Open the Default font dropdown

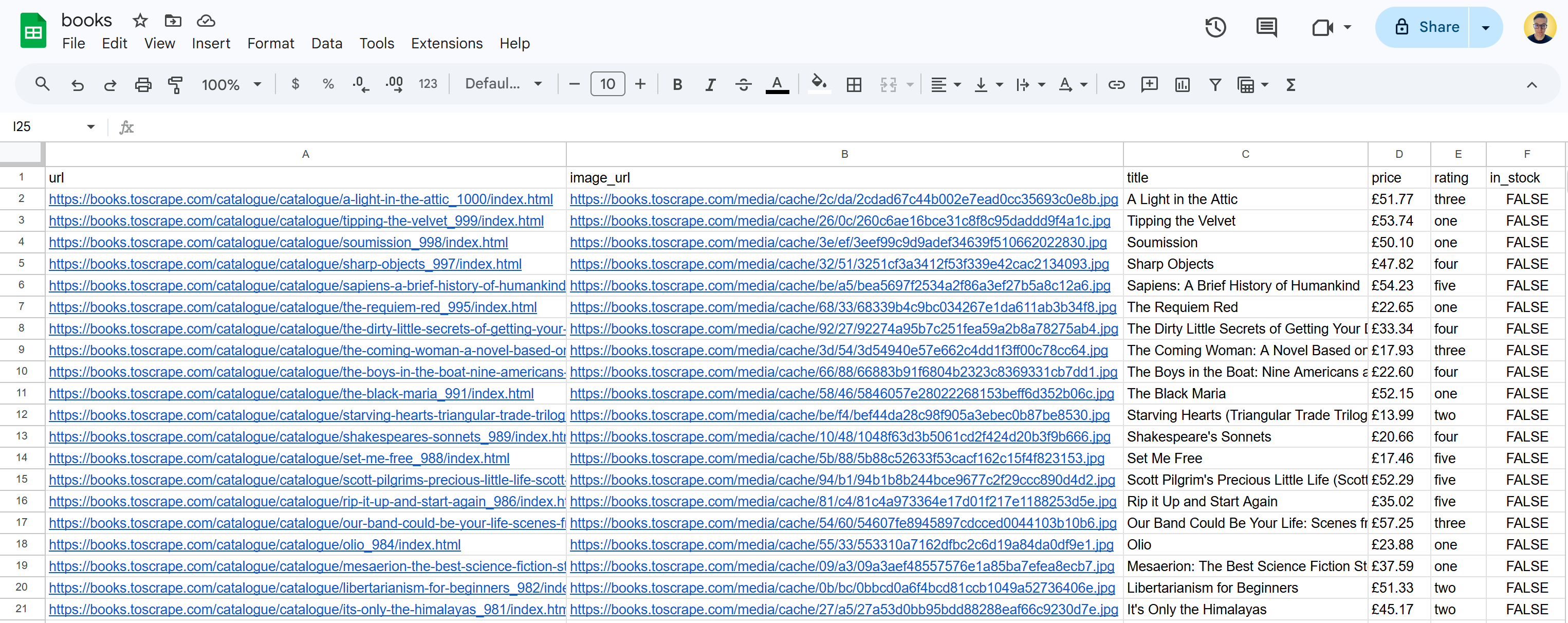point(503,84)
